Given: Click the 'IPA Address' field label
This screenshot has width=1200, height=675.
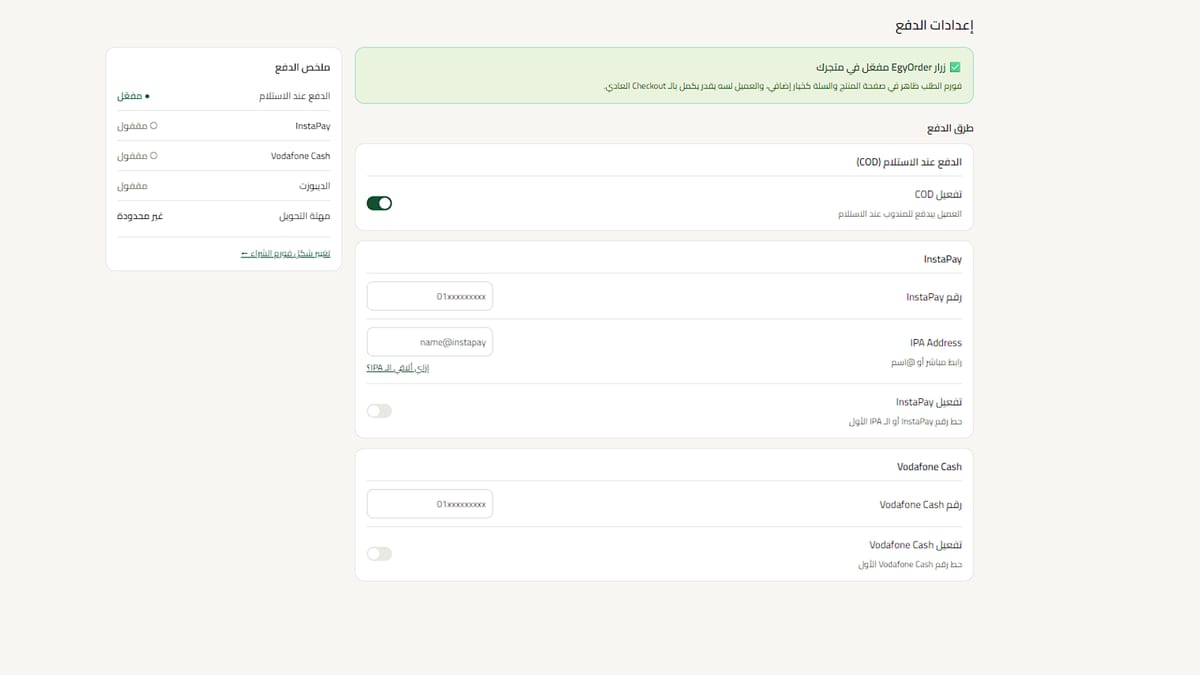Looking at the screenshot, I should click(936, 343).
